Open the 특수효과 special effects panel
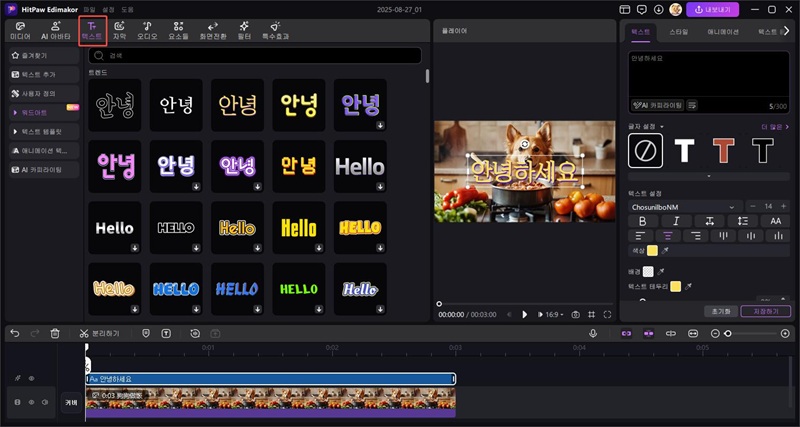This screenshot has width=800, height=427. pos(276,31)
